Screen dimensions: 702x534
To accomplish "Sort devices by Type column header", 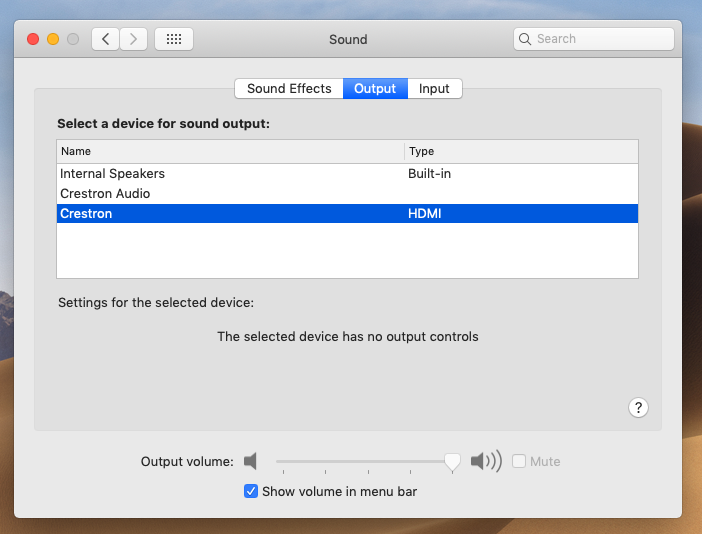I will (x=520, y=151).
